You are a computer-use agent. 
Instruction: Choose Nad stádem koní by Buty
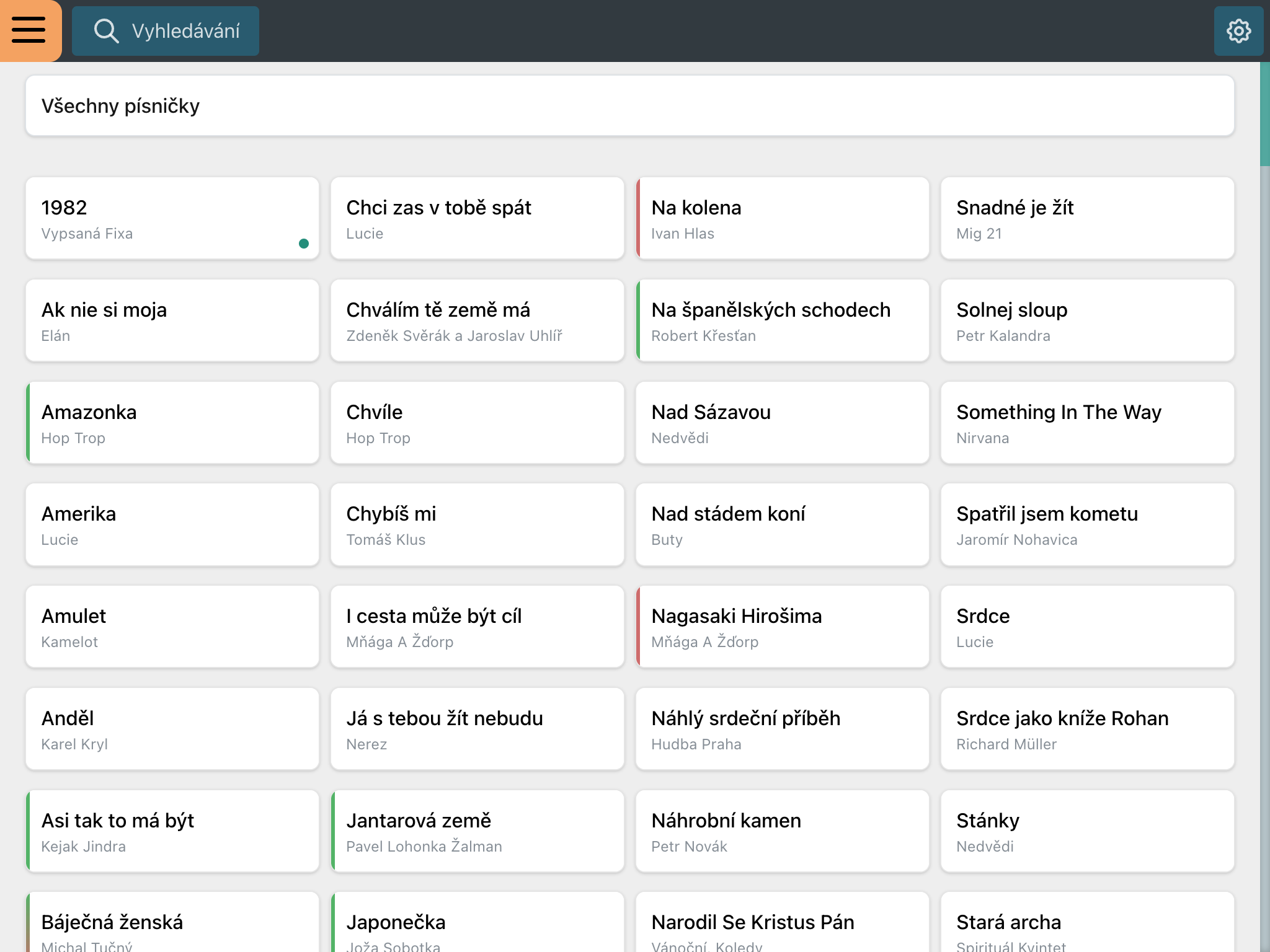tap(783, 524)
